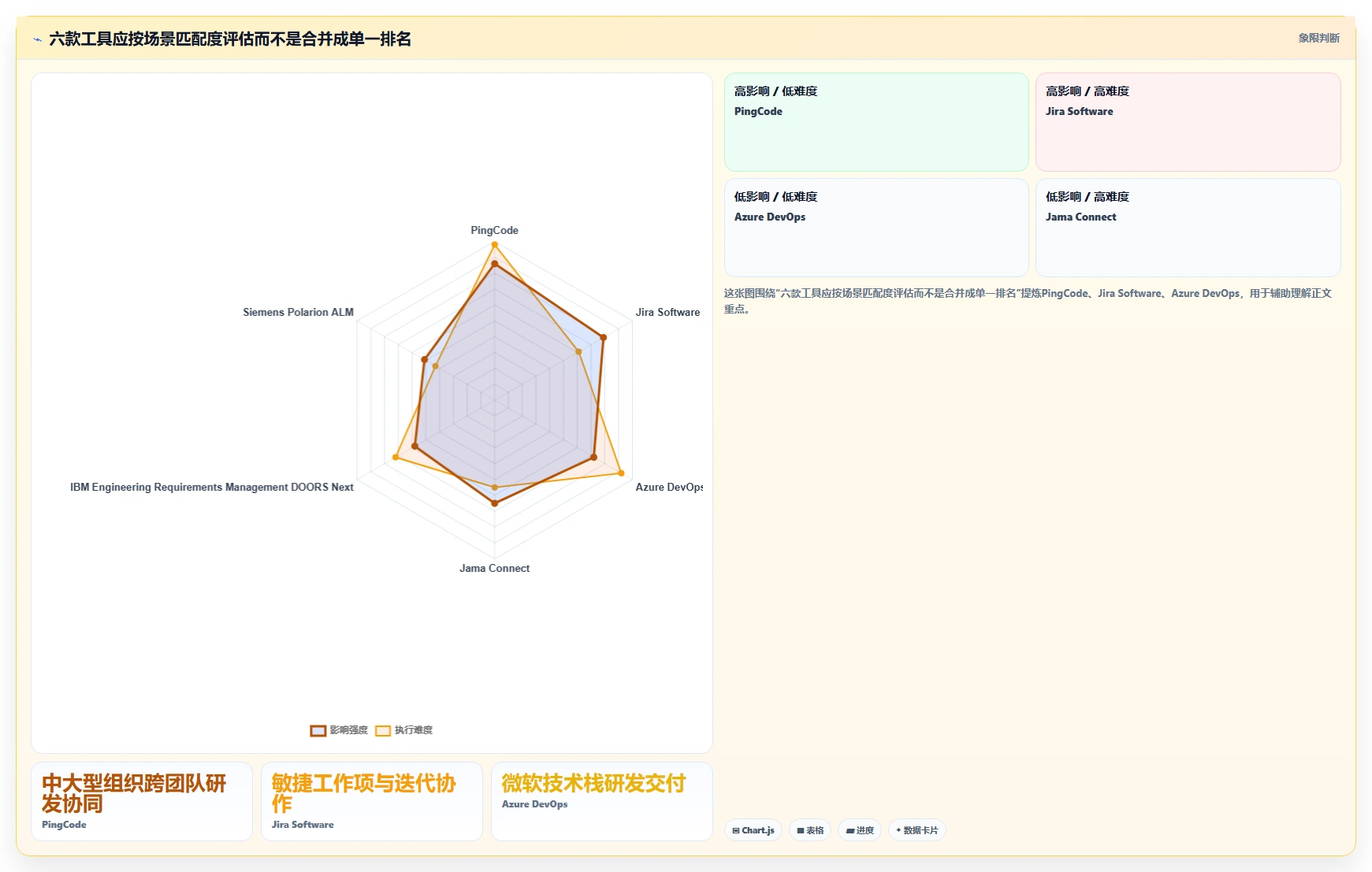
Task: Click the orange 执行难度 point on Jira Software axis
Action: 578,352
